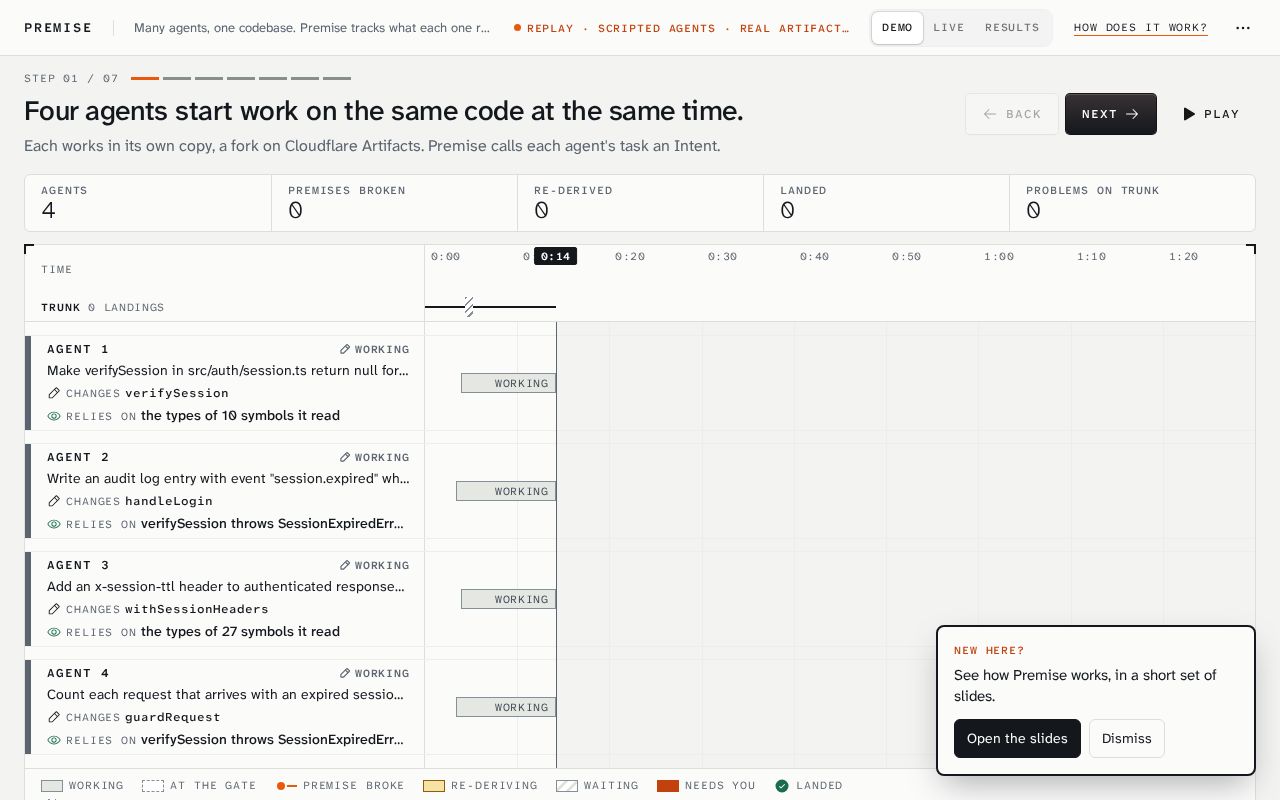Open the slides from the popup
Viewport: 1280px width, 800px height.
[1017, 738]
